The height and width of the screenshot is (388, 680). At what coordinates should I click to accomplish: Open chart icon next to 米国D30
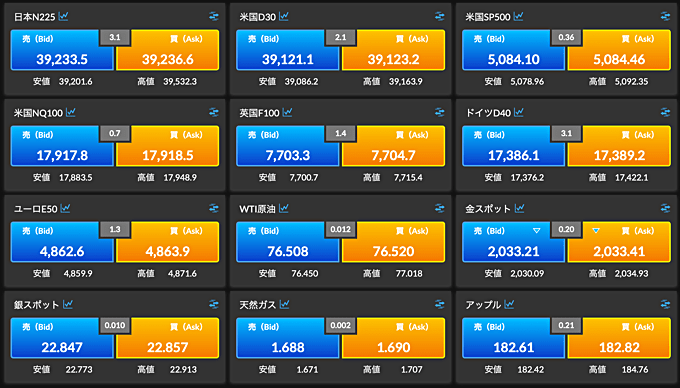coord(284,16)
